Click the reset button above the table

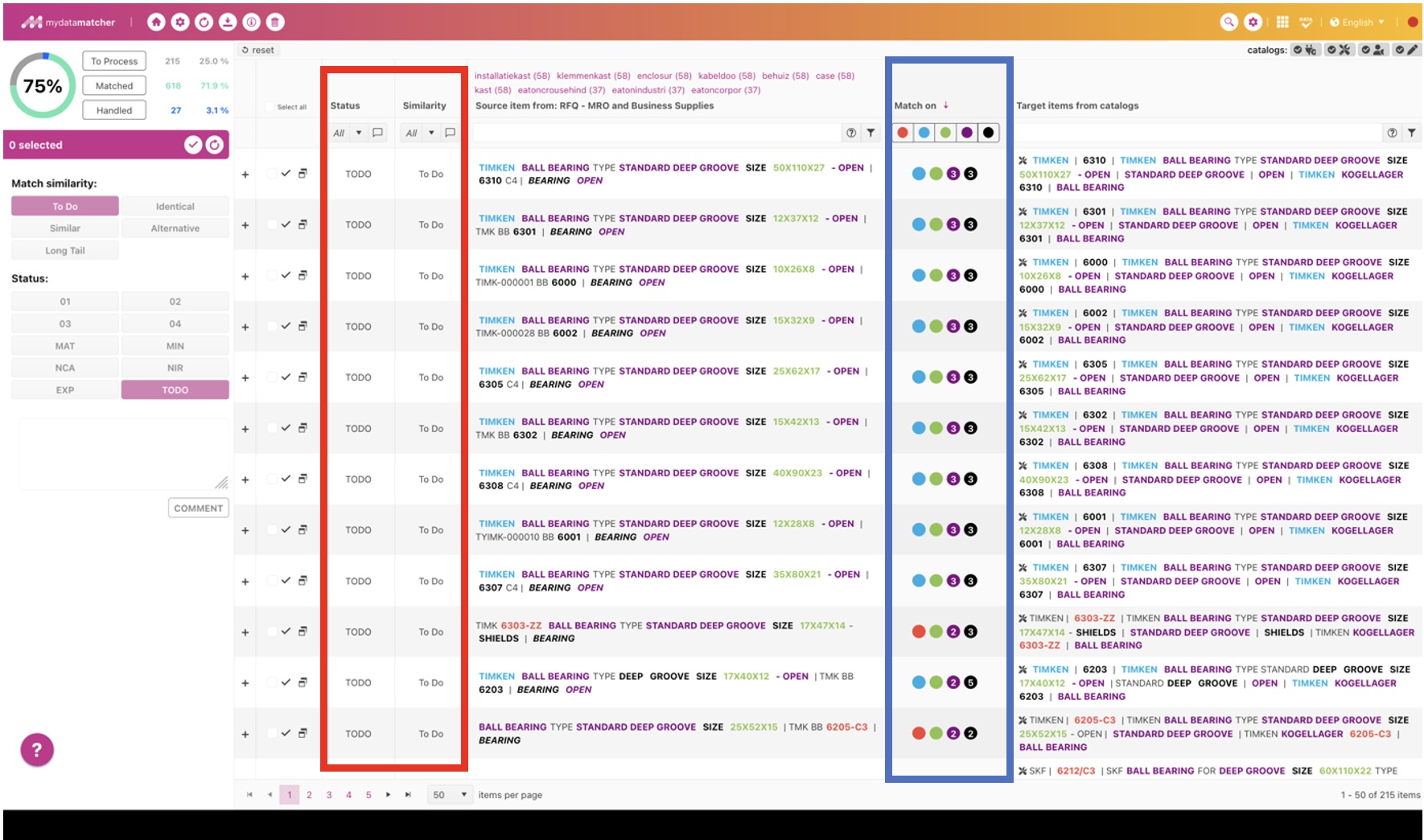(x=257, y=50)
